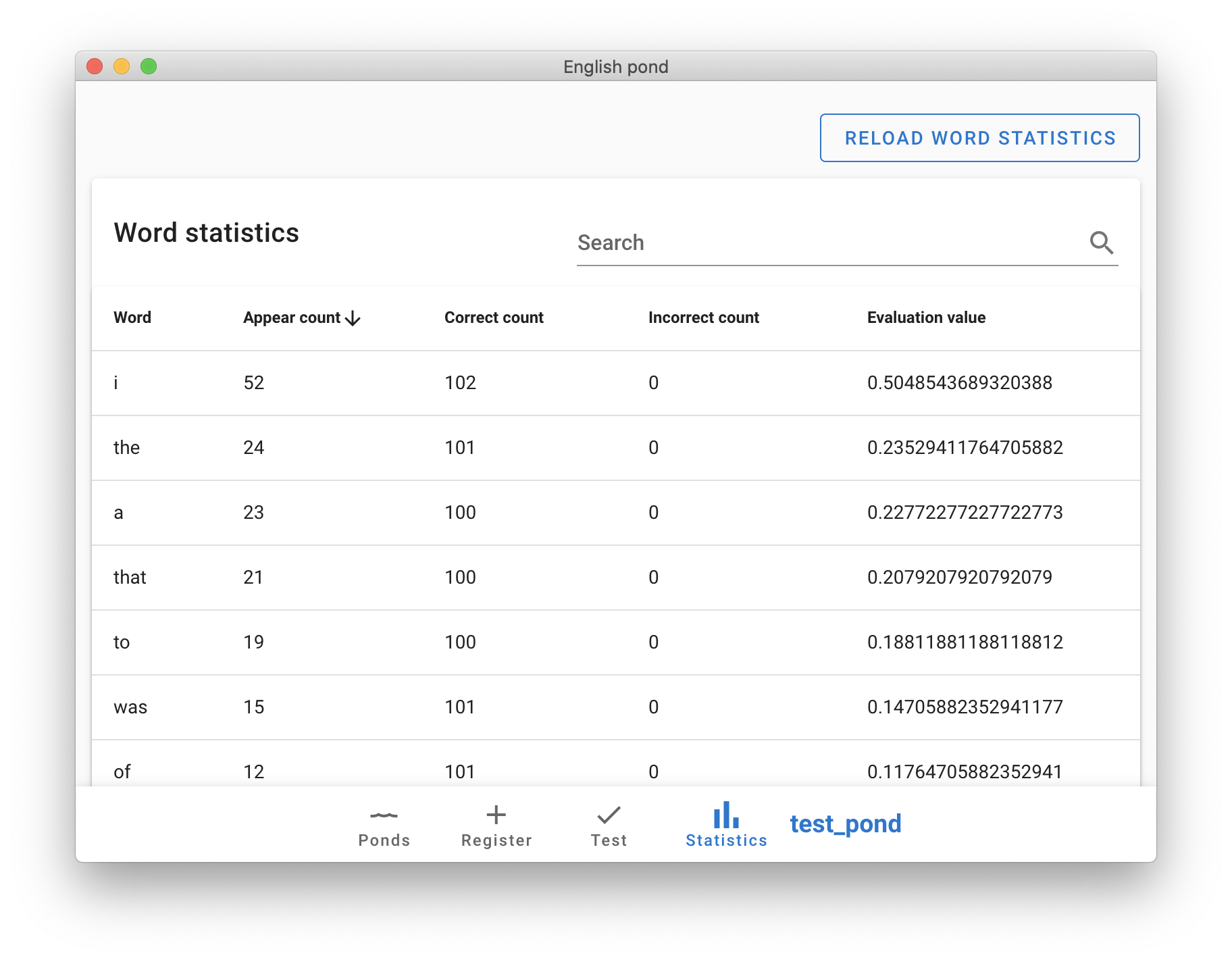Select the Statistics tab label
Image resolution: width=1232 pixels, height=962 pixels.
click(726, 840)
